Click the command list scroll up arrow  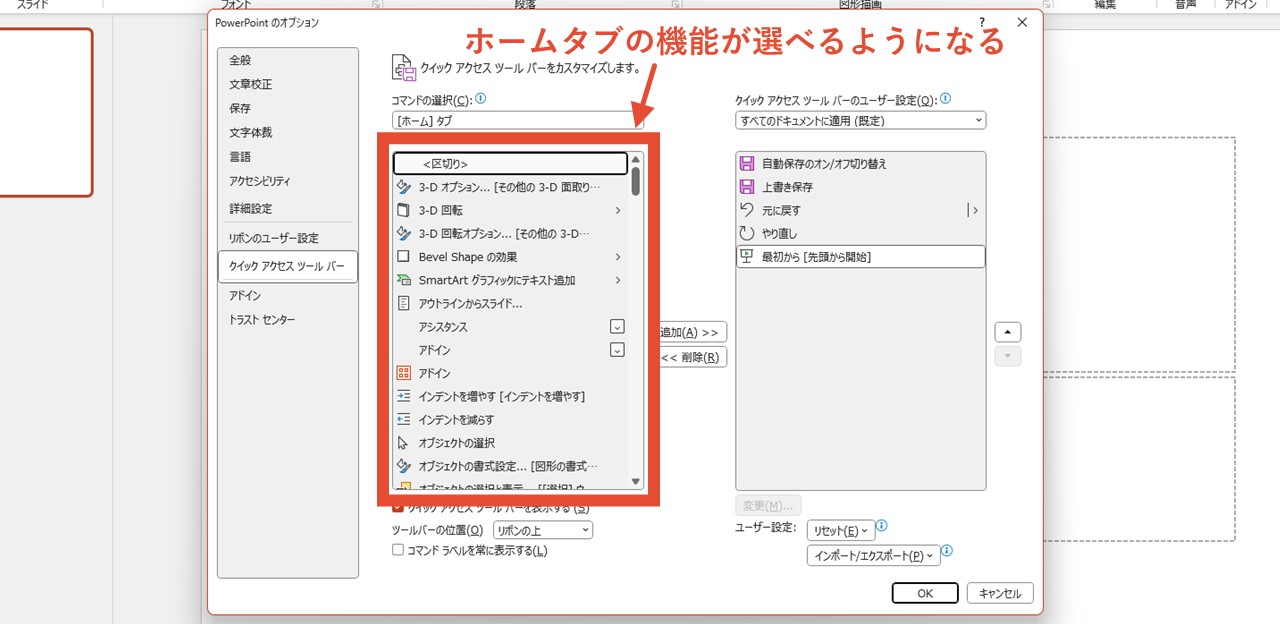pyautogui.click(x=636, y=159)
